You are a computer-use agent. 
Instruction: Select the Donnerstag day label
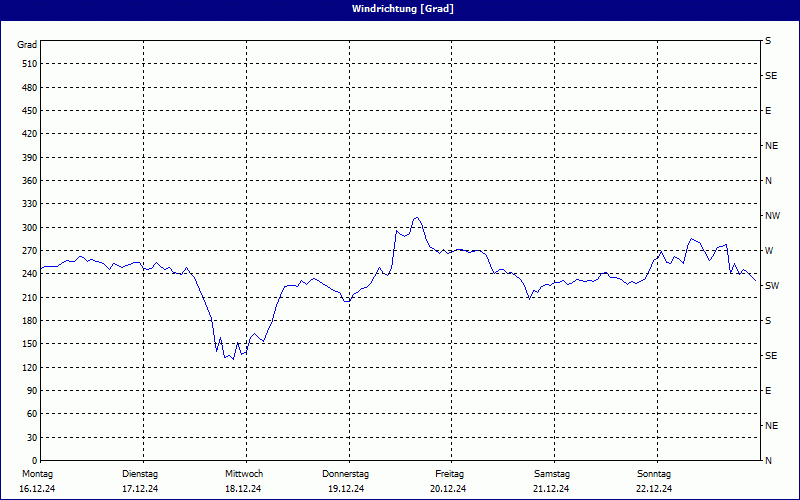click(346, 473)
